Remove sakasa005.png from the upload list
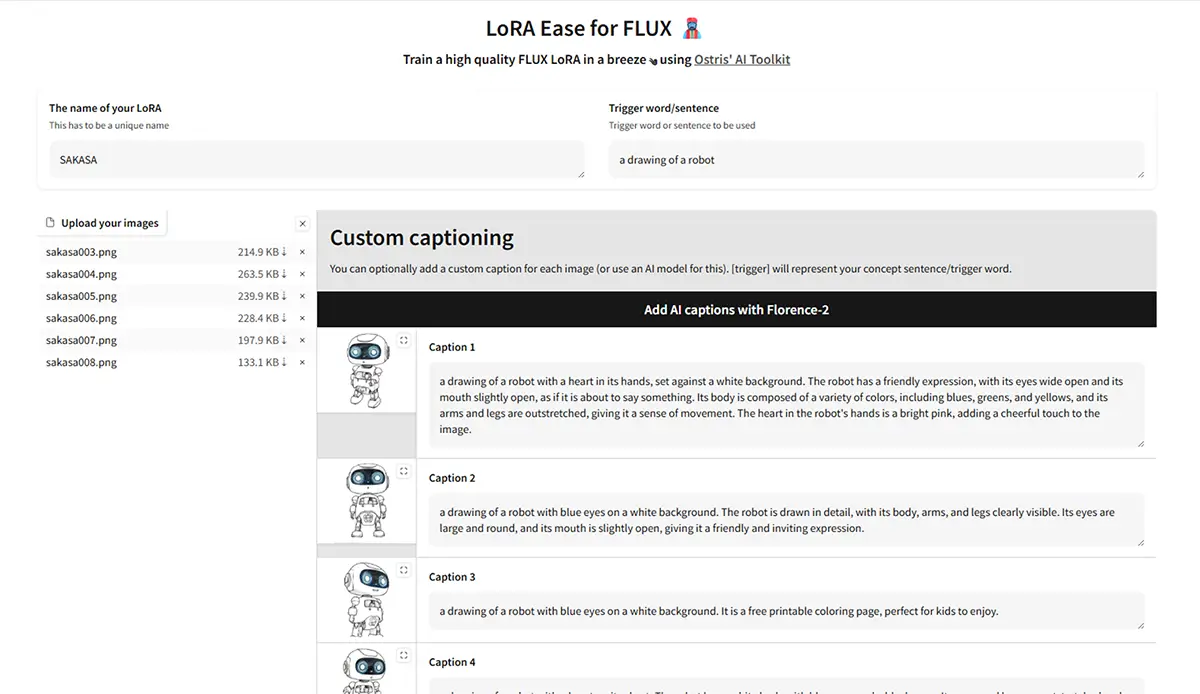 pos(302,296)
